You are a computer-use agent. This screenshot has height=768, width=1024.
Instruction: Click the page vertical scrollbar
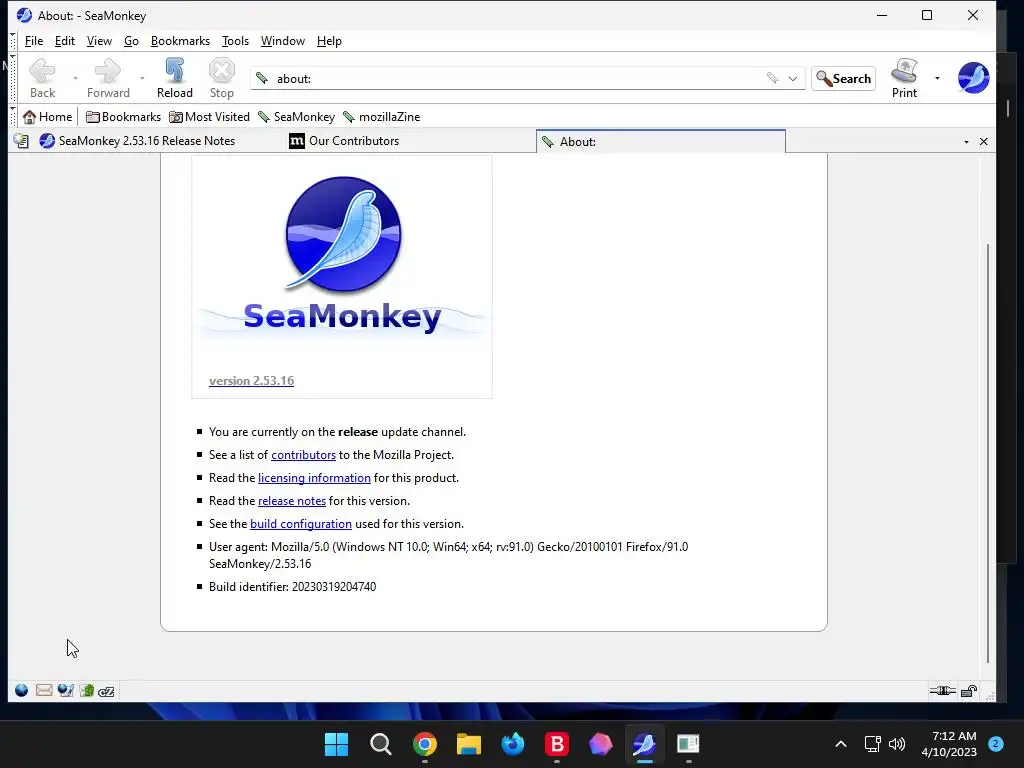click(988, 453)
